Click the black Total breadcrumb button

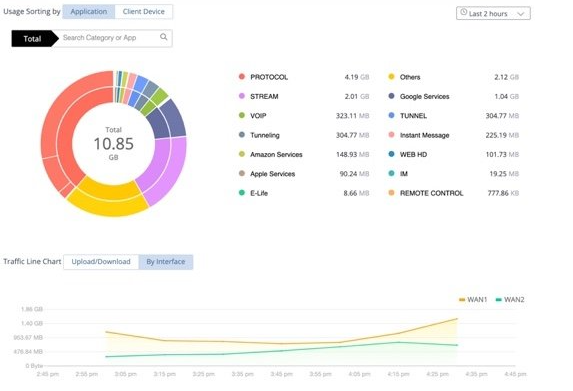coord(35,39)
